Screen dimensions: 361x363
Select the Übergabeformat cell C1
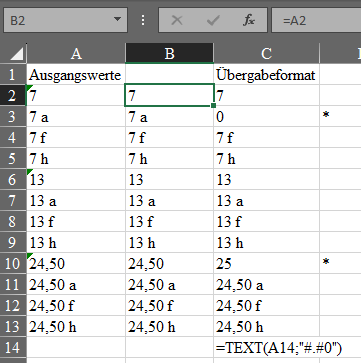coord(266,75)
